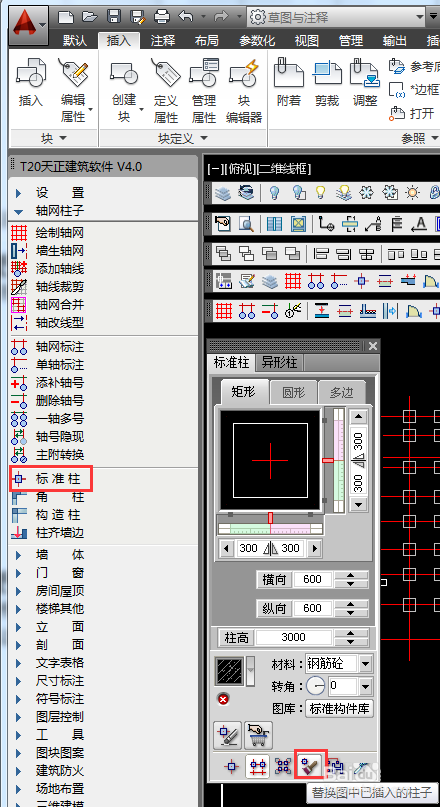Switch to the 注释 ribbon tab
This screenshot has width=440, height=807.
pos(163,41)
